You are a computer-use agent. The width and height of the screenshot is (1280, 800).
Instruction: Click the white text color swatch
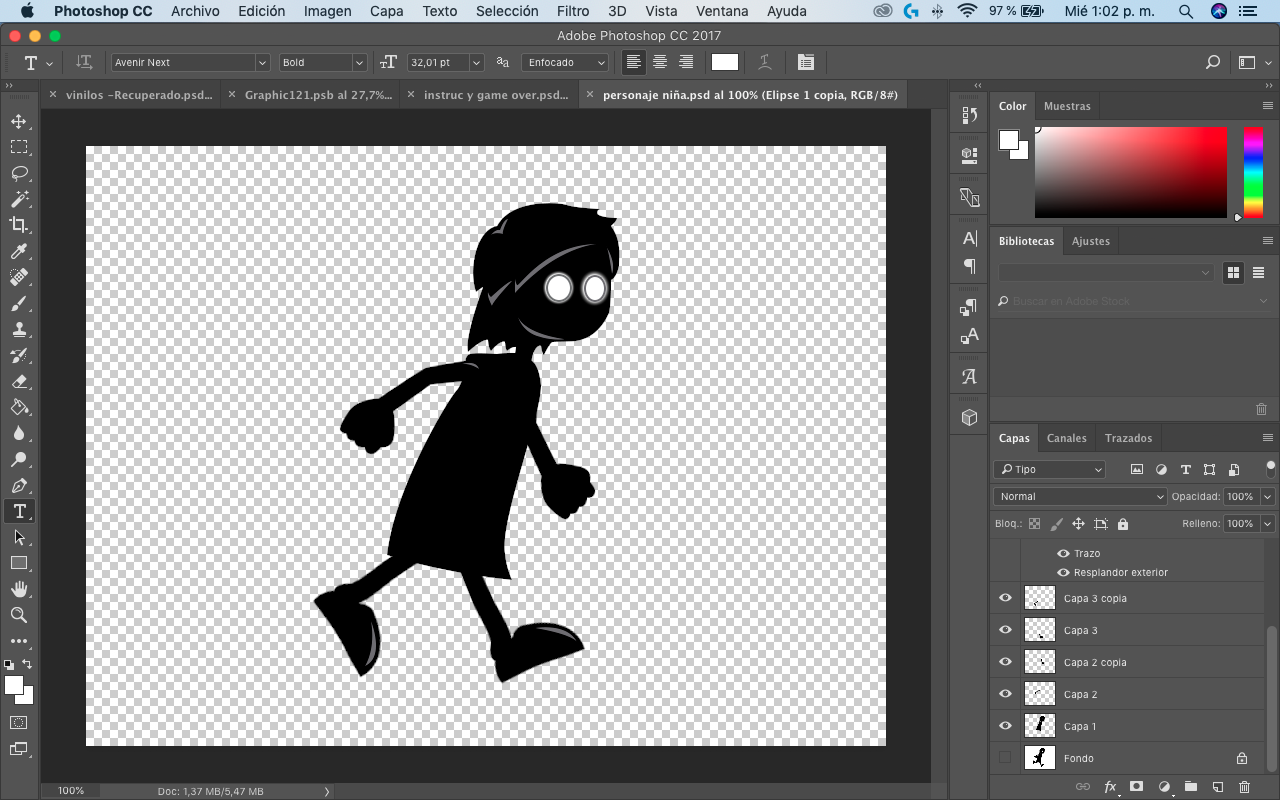click(x=725, y=62)
